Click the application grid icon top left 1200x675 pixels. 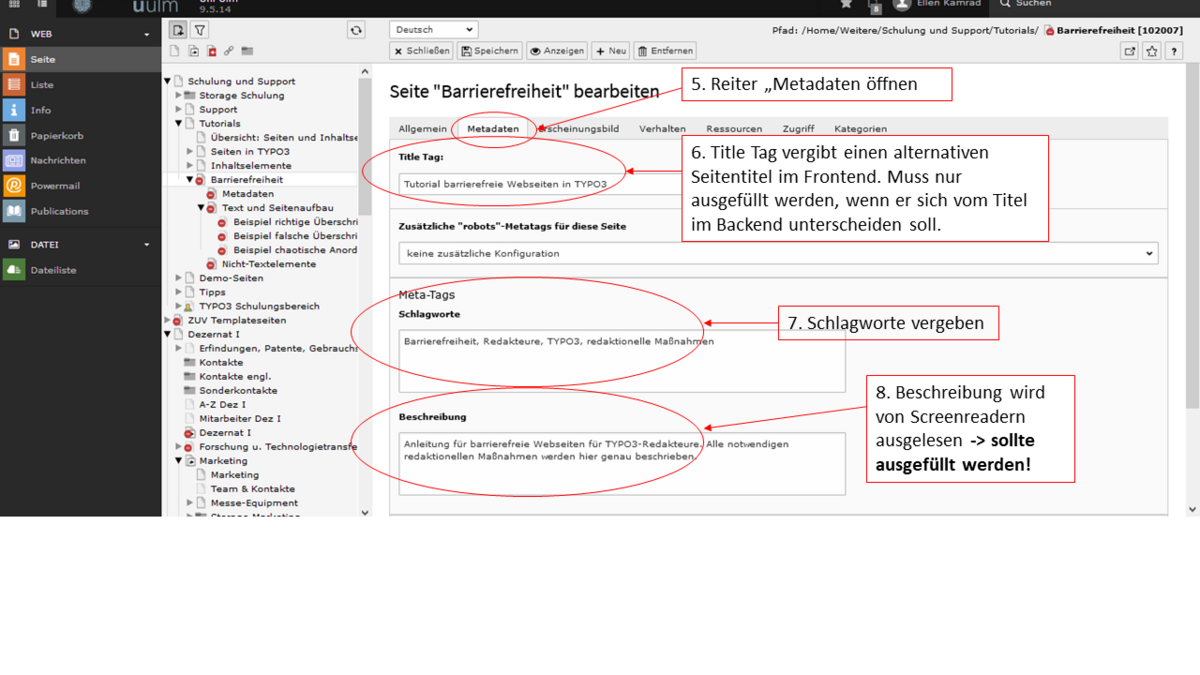pyautogui.click(x=14, y=5)
